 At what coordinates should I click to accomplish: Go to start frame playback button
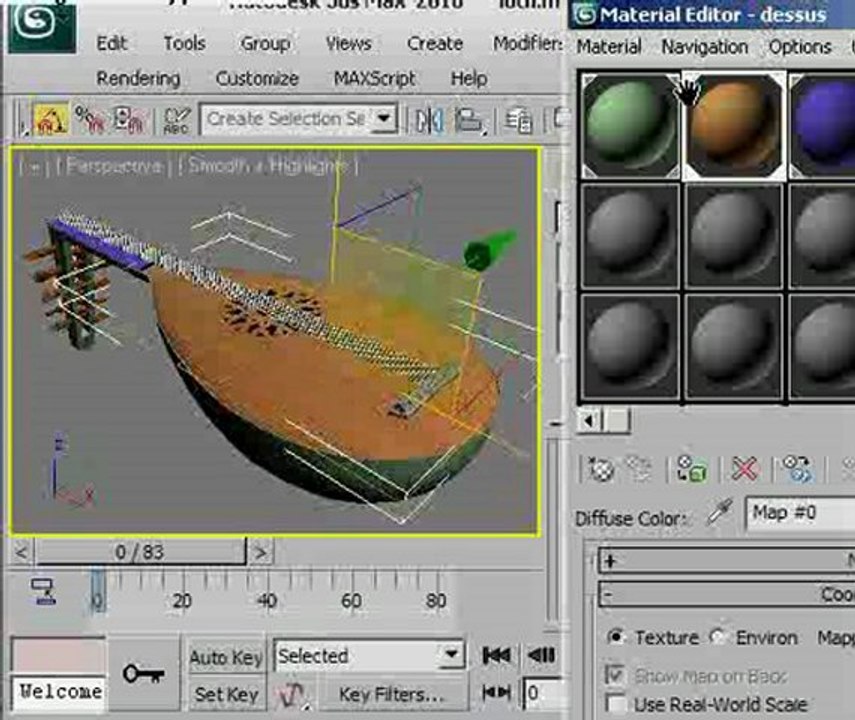click(x=496, y=655)
